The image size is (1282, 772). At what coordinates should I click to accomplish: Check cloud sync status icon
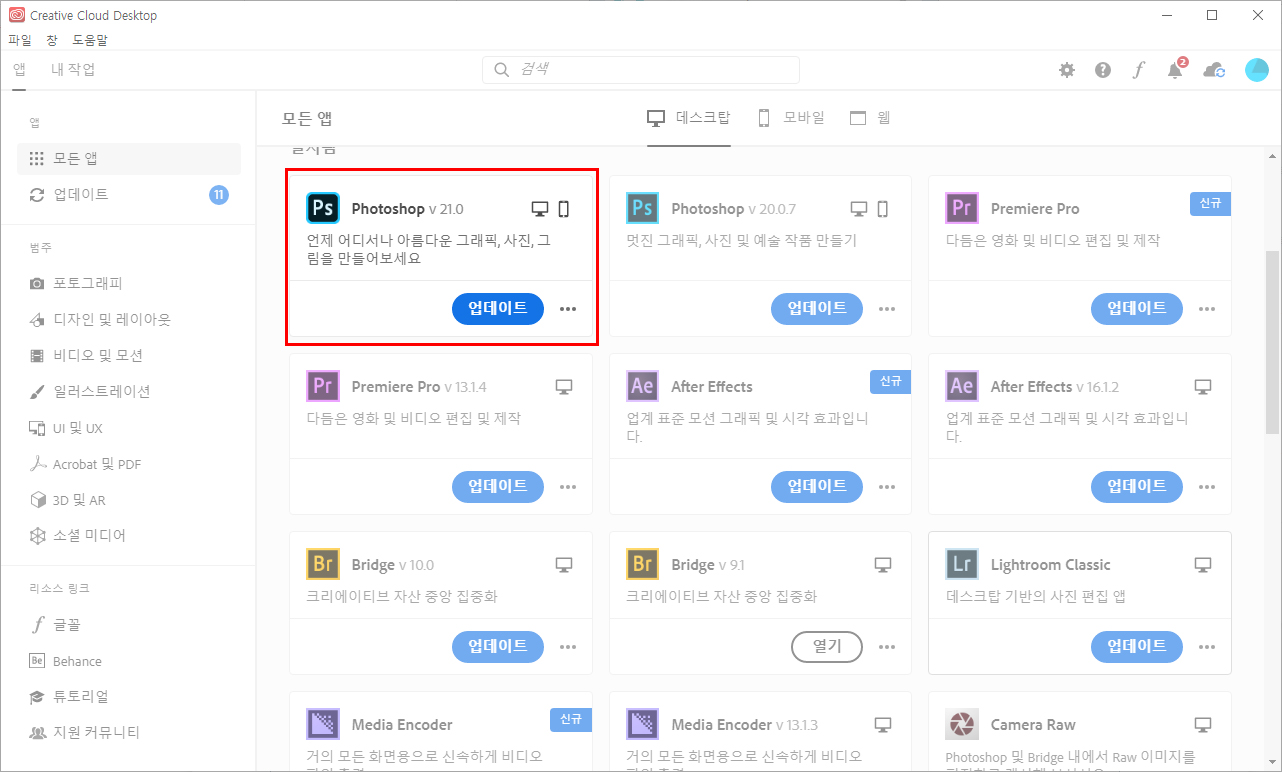point(1214,70)
